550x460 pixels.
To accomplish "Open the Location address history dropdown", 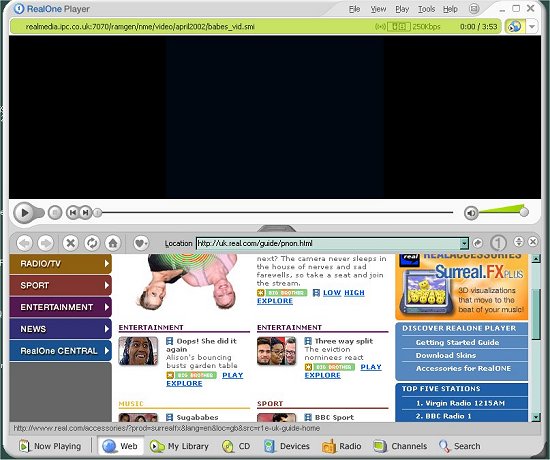I will click(464, 243).
